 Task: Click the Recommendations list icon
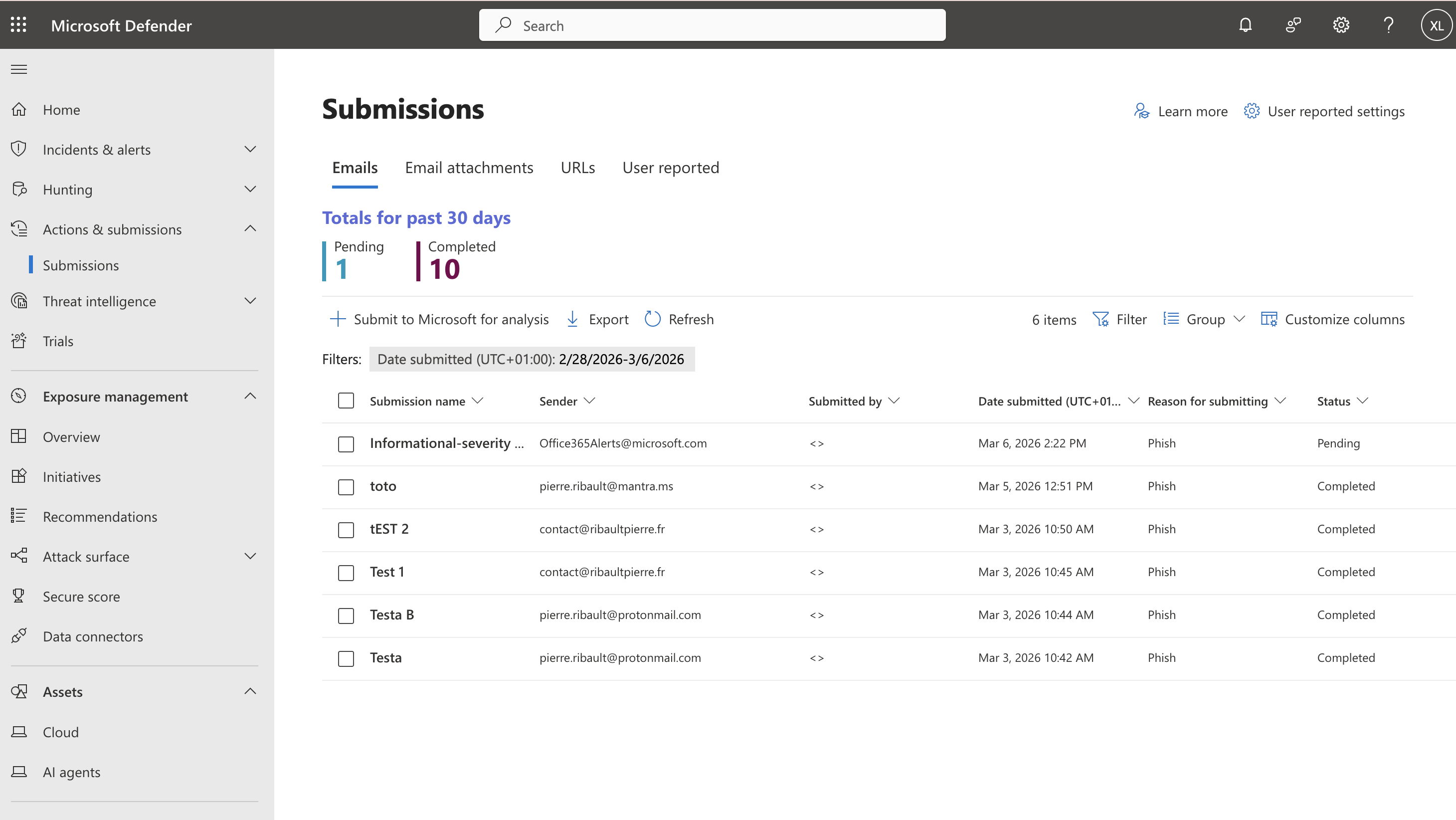[x=19, y=516]
